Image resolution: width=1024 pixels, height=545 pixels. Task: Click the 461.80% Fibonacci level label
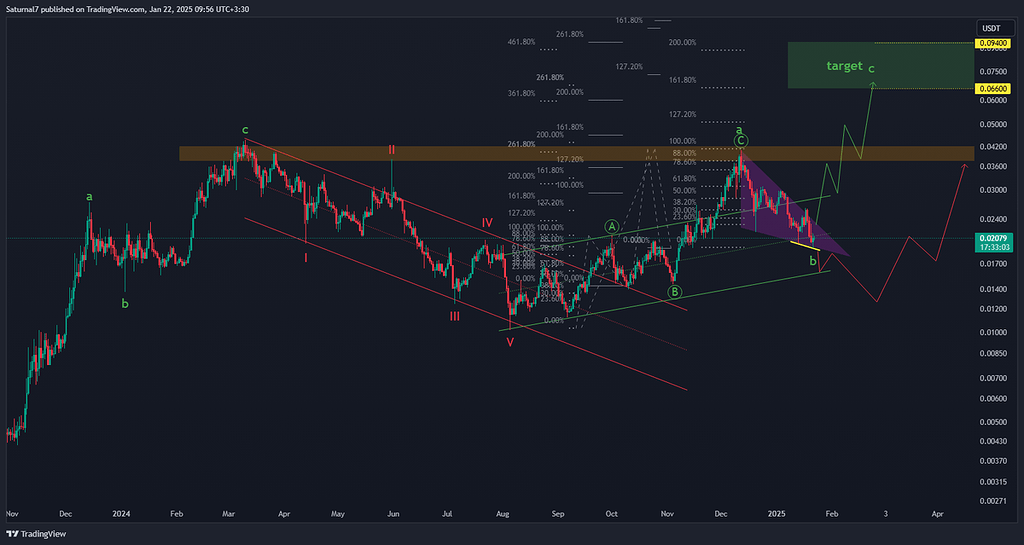(x=521, y=43)
